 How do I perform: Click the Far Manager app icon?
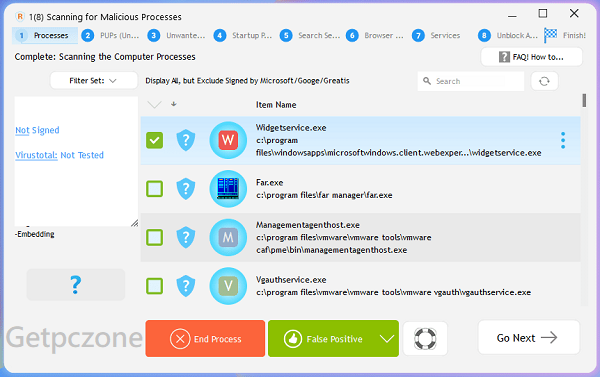(228, 189)
